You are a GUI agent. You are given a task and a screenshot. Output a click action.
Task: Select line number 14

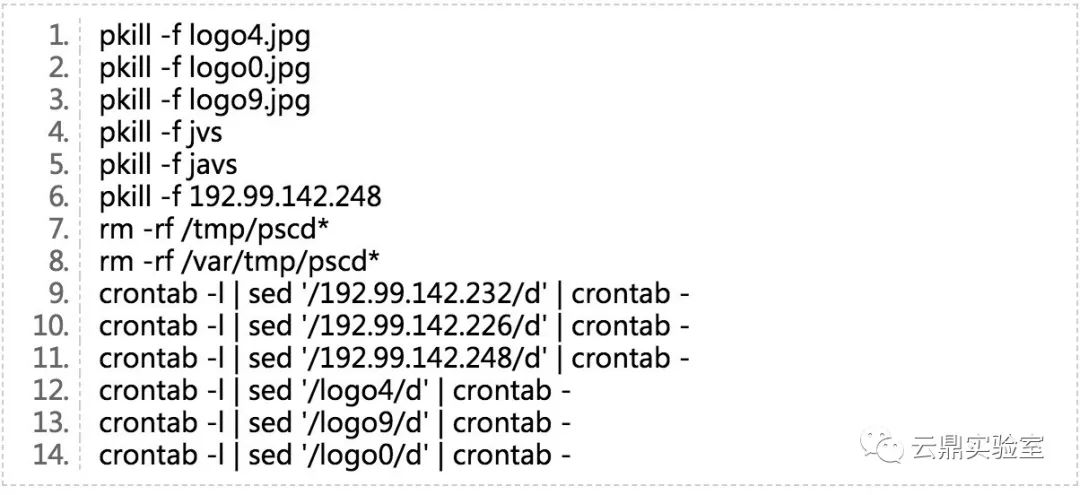point(52,456)
